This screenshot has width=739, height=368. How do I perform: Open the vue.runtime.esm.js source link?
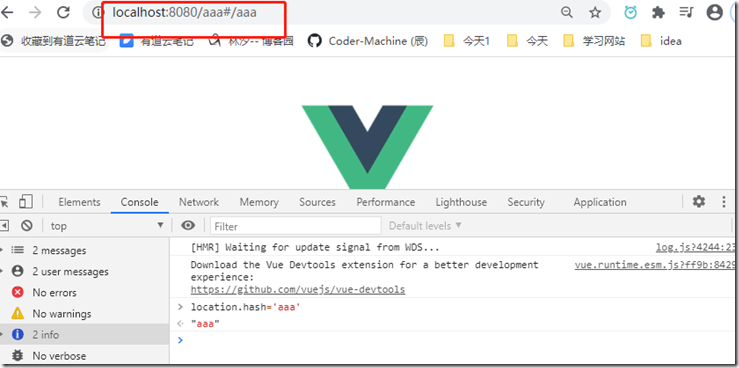pos(655,265)
